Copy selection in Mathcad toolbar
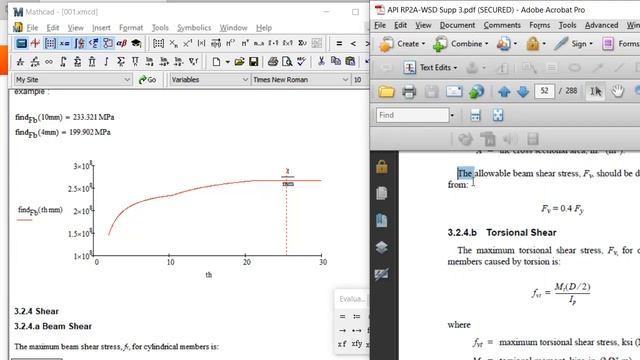640x360 pixels. pos(336,62)
